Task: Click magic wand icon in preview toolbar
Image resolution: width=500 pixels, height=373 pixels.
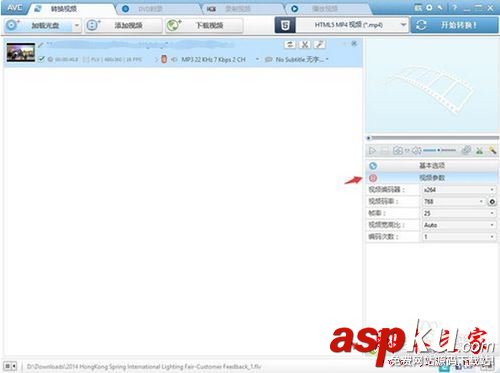Action: [492, 151]
